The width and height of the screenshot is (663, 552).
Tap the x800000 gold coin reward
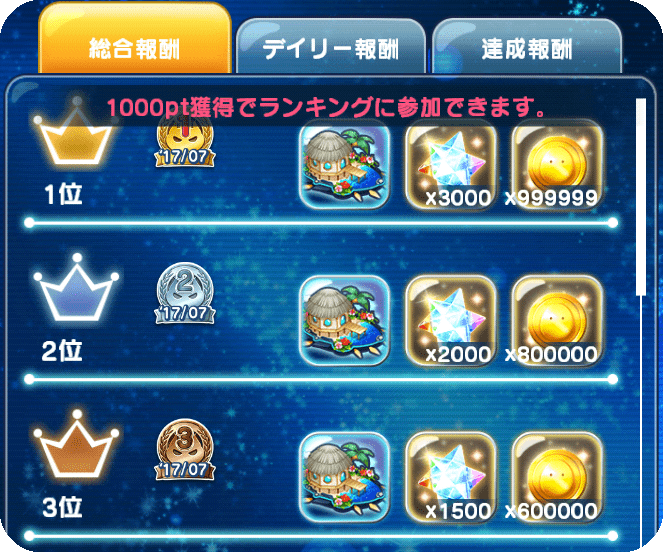557,321
